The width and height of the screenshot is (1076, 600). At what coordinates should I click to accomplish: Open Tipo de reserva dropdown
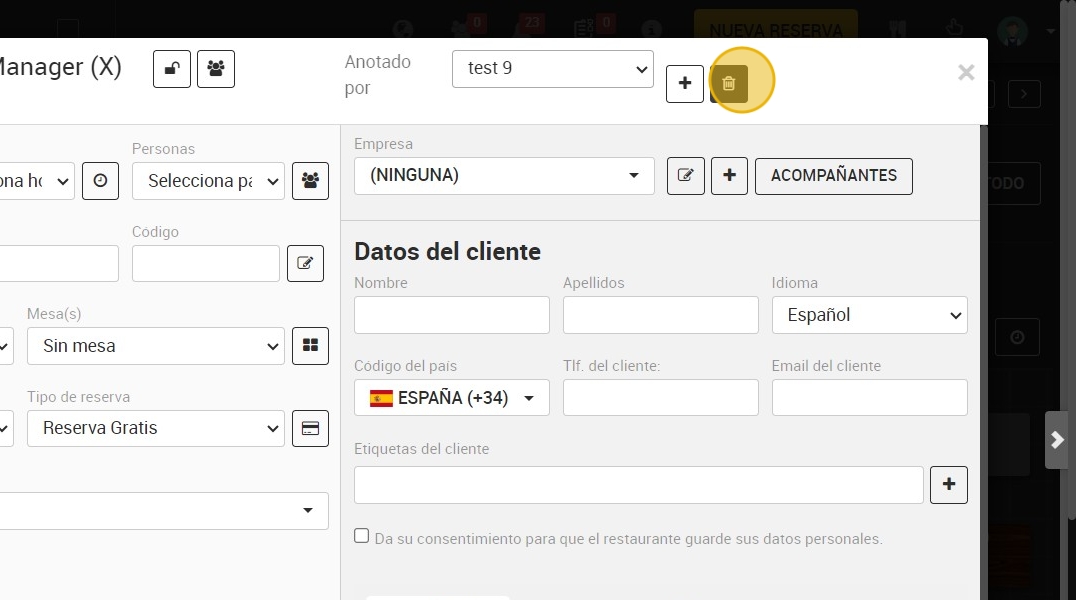[156, 428]
